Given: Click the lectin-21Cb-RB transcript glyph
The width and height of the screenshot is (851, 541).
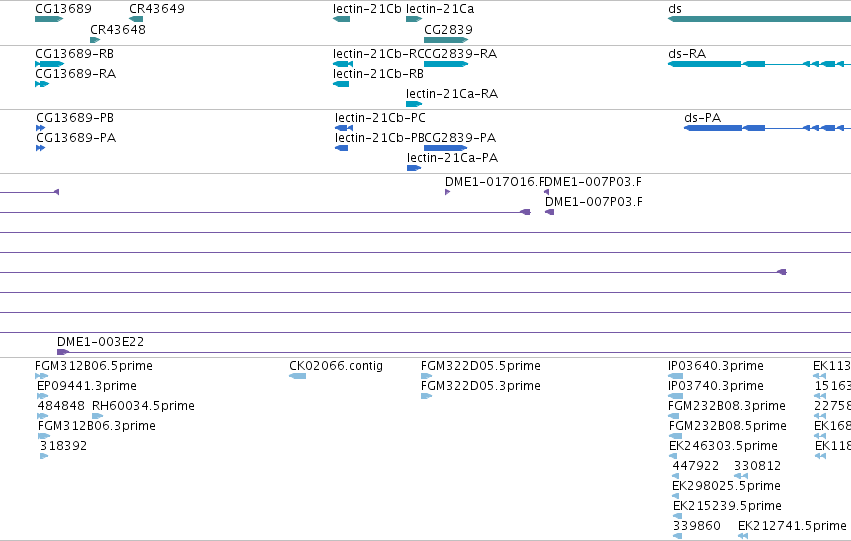Looking at the screenshot, I should tap(341, 84).
